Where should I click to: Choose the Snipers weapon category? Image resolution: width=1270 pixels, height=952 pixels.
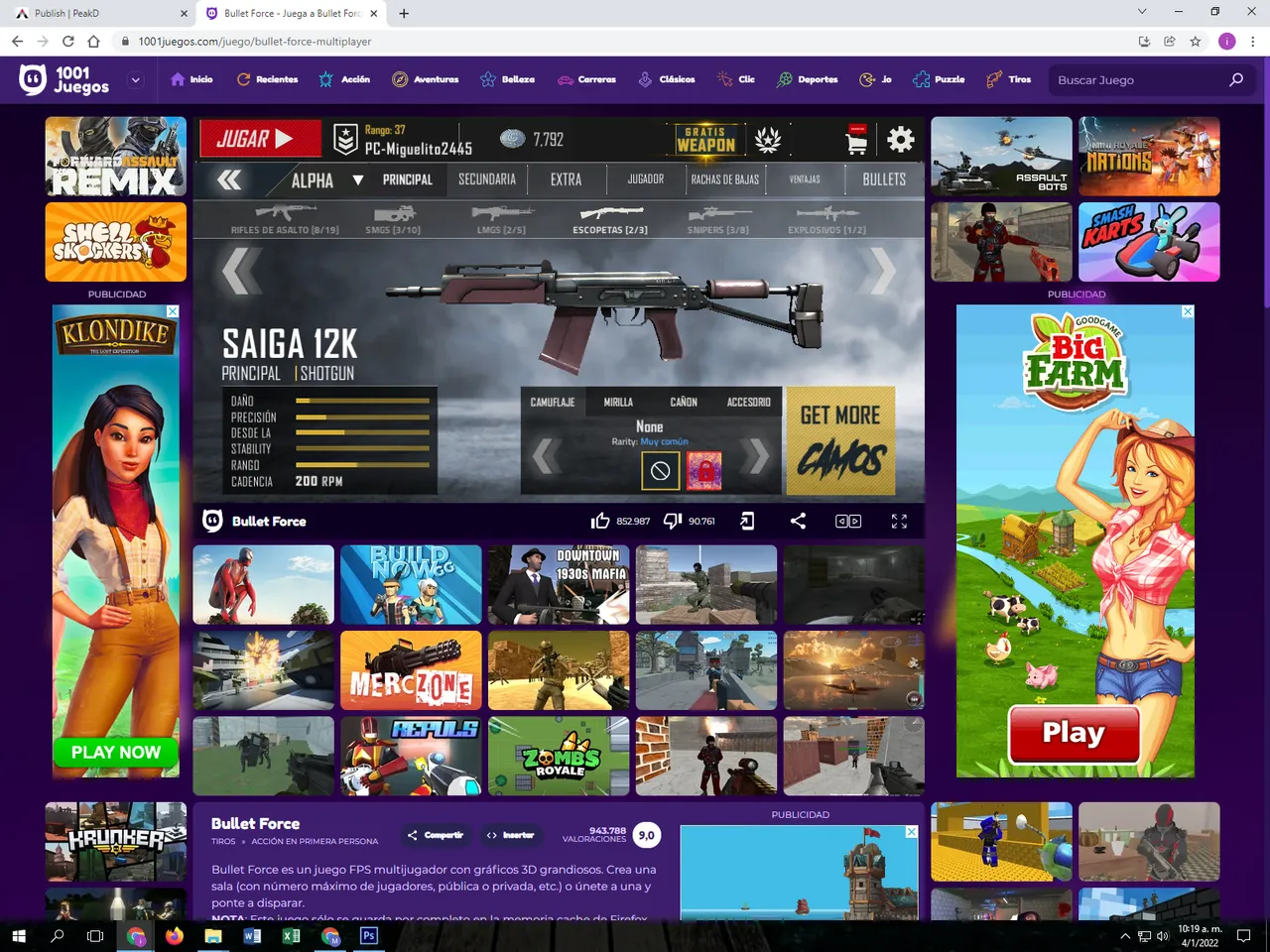point(718,219)
